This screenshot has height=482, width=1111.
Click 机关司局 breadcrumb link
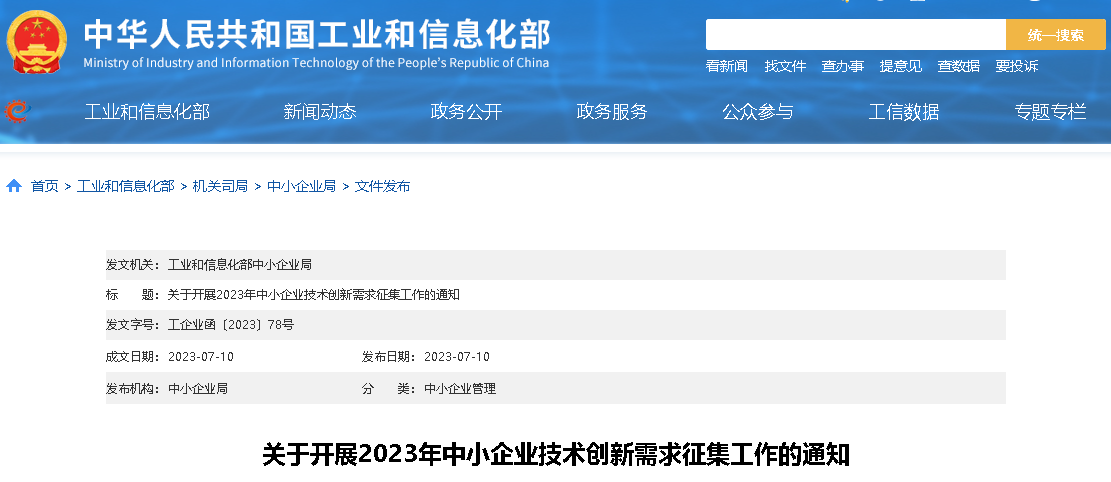click(220, 186)
